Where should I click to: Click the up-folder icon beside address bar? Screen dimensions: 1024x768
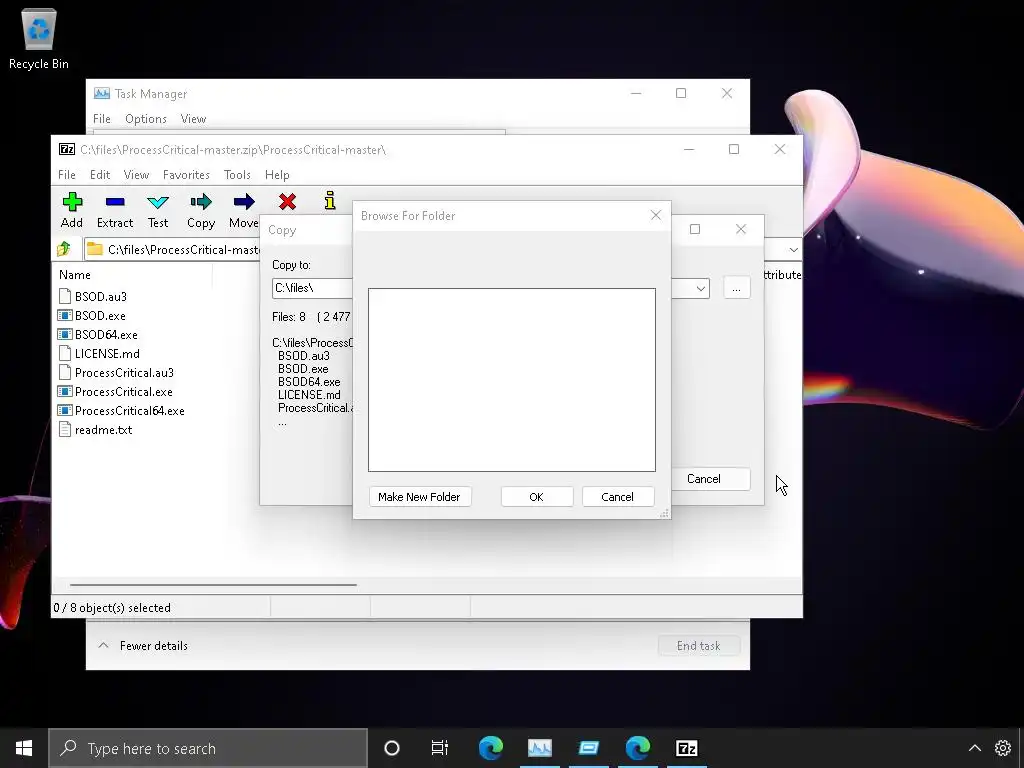[x=64, y=249]
